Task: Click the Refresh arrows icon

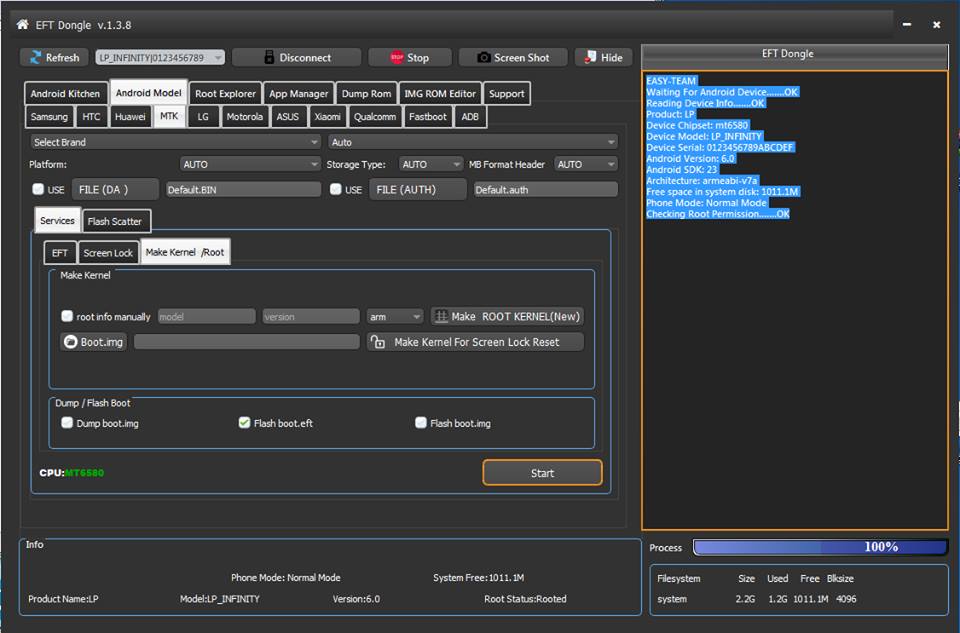Action: pyautogui.click(x=36, y=58)
